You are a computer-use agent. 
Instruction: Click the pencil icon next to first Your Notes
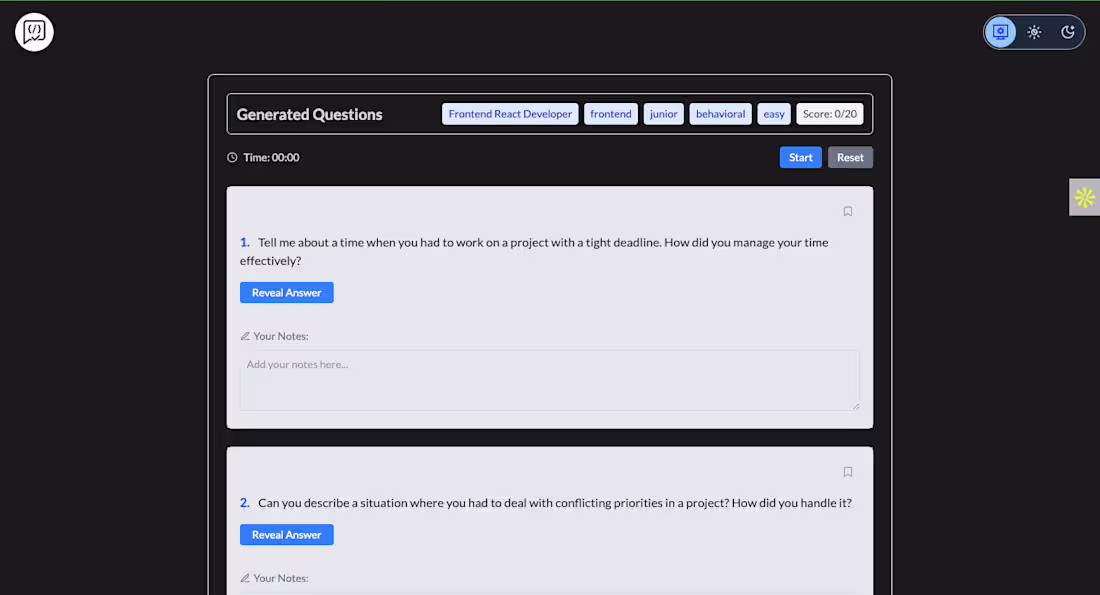[x=244, y=336]
